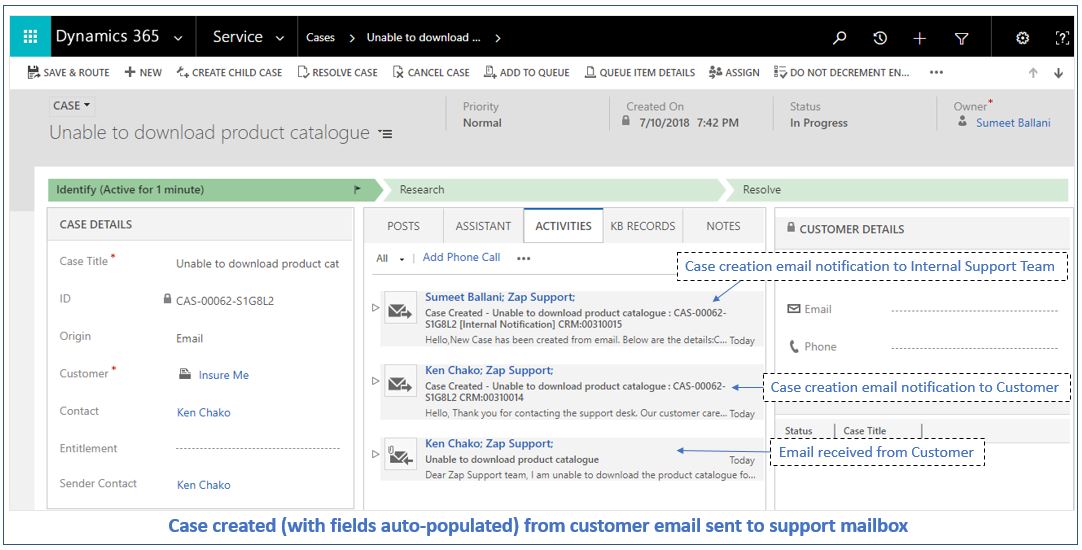Viewport: 1082px width, 550px height.
Task: Click the received email icon with attachment
Action: coord(400,455)
